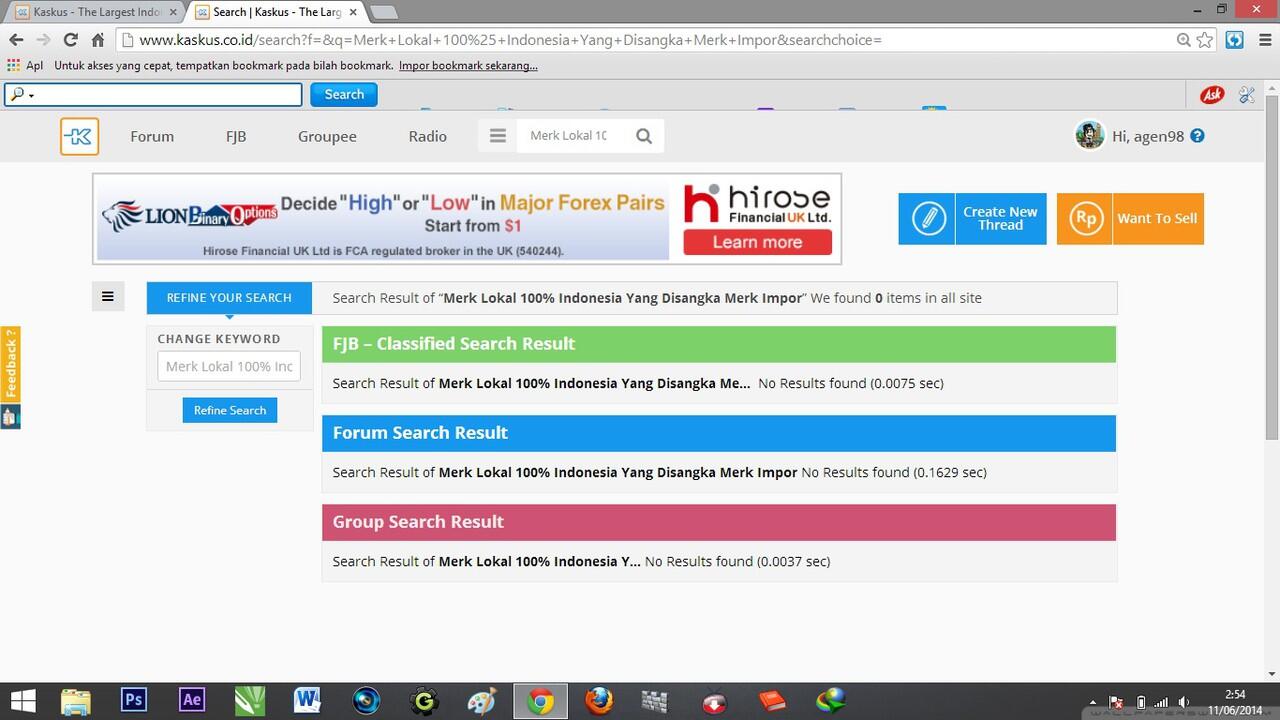Click the Hi, agen98 username link

pos(1148,136)
